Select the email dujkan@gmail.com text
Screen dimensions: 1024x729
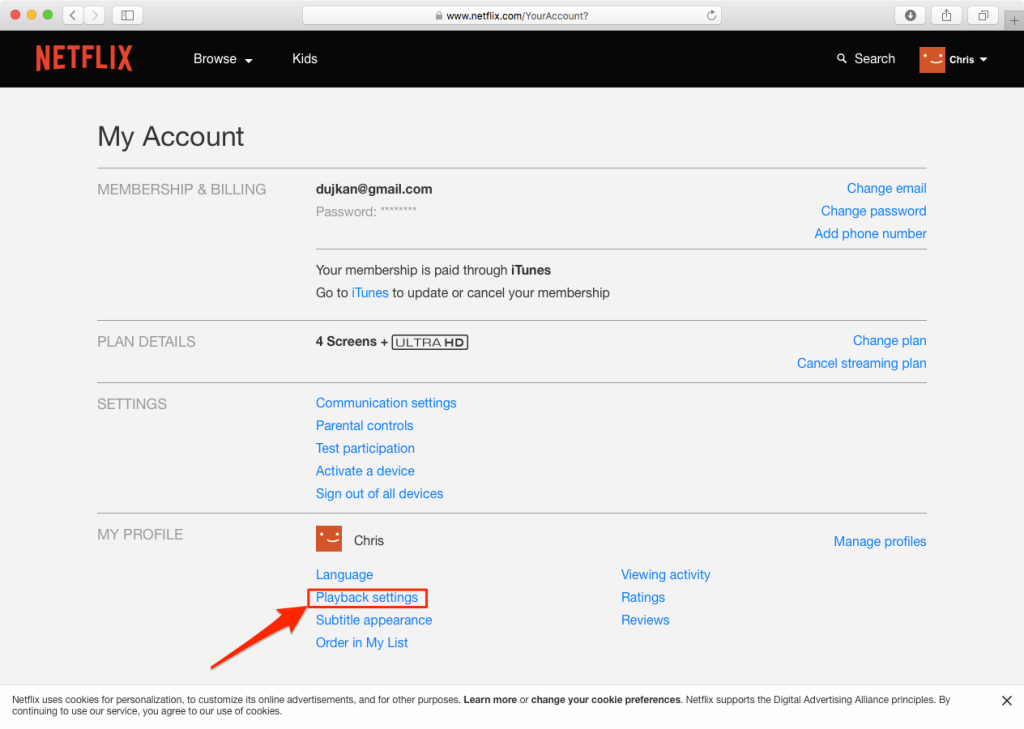tap(374, 189)
